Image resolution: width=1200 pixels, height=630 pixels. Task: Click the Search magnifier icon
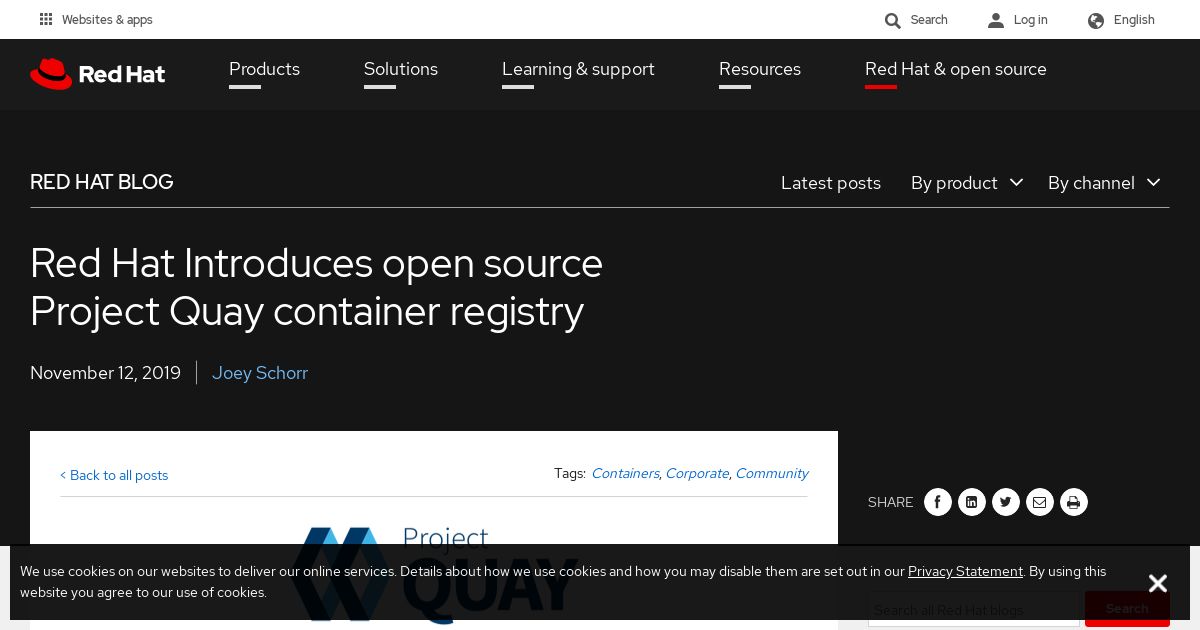pos(893,20)
